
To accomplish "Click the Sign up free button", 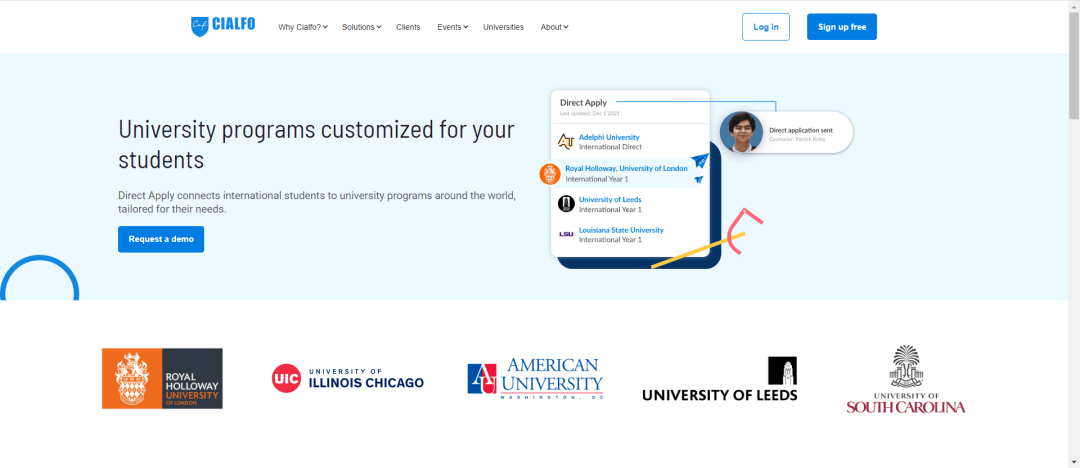I will point(842,27).
